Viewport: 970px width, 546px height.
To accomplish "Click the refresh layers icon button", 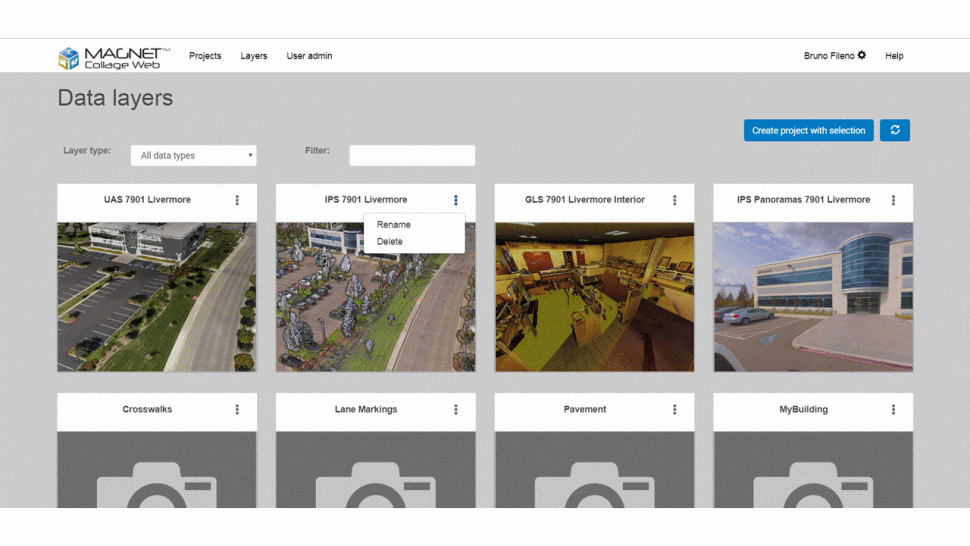I will (895, 130).
